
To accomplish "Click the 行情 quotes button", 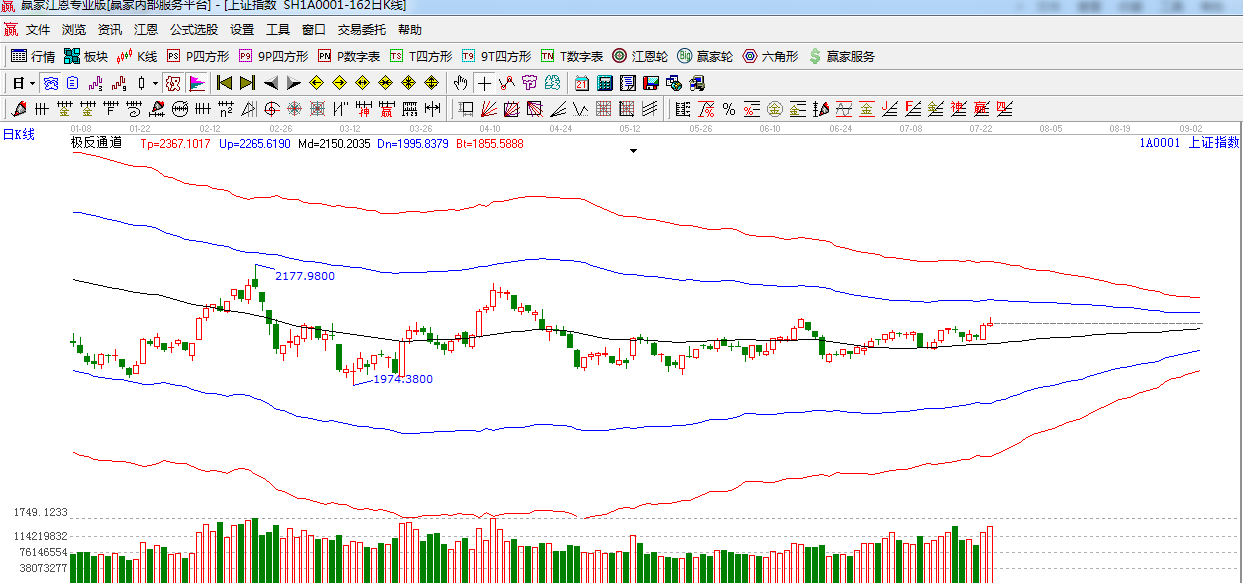I will click(x=33, y=56).
